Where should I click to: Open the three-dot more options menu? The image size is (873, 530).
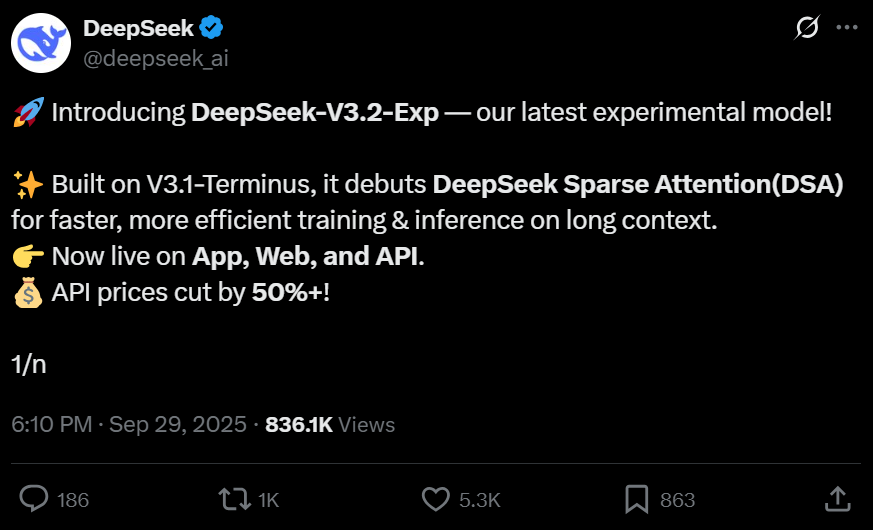click(846, 29)
